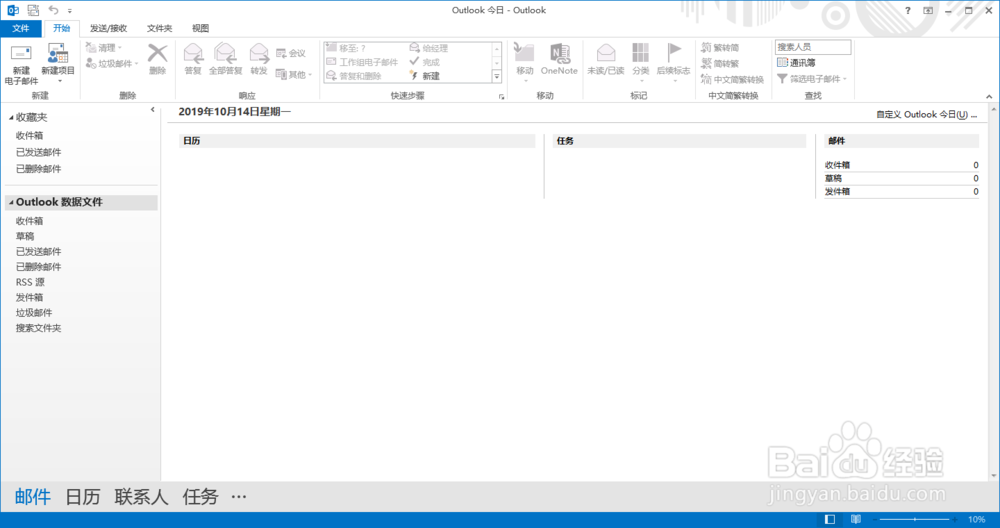Click the Help question mark icon
Viewport: 1000px width, 528px height.
tap(908, 10)
